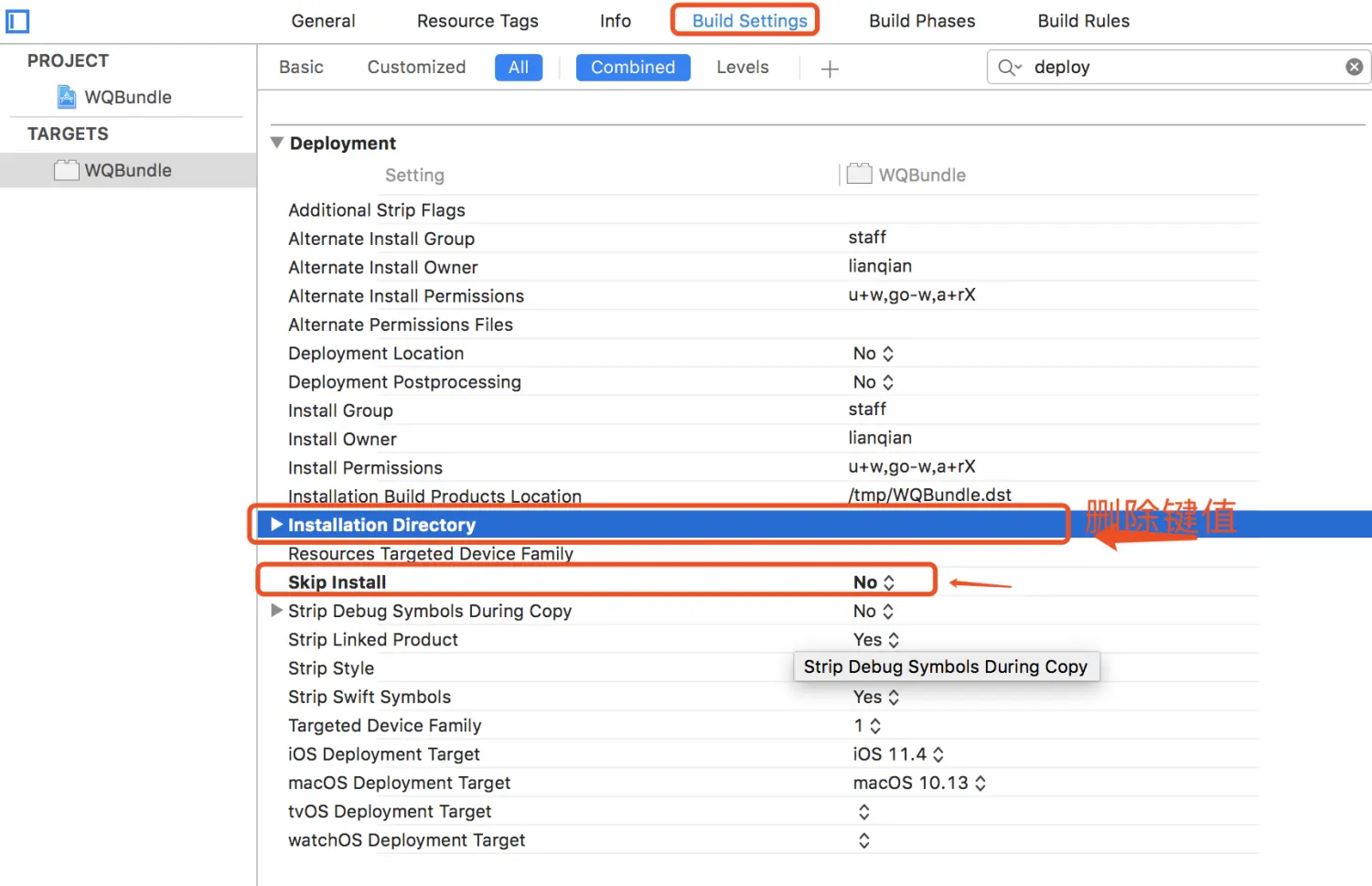This screenshot has width=1372, height=886.
Task: Show Customized build settings
Action: click(x=416, y=67)
